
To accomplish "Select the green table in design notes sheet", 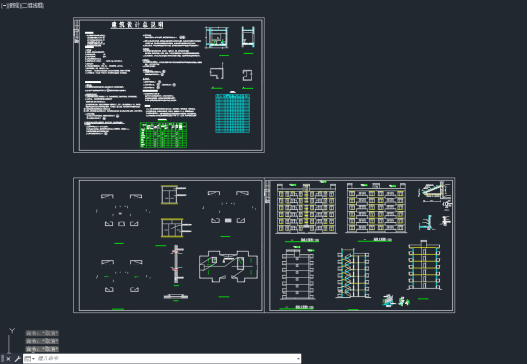I will tap(163, 135).
